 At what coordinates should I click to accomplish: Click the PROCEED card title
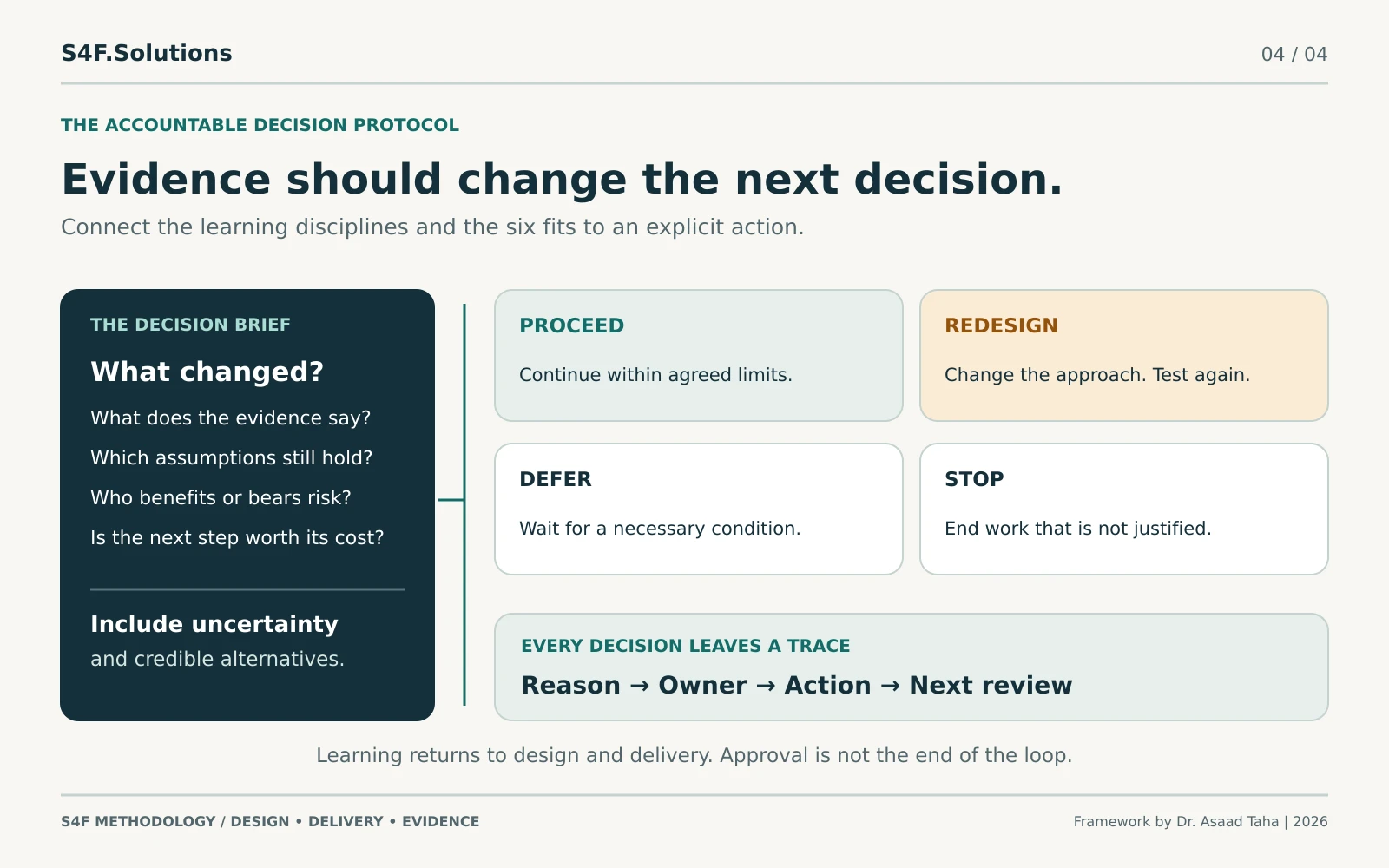[571, 325]
